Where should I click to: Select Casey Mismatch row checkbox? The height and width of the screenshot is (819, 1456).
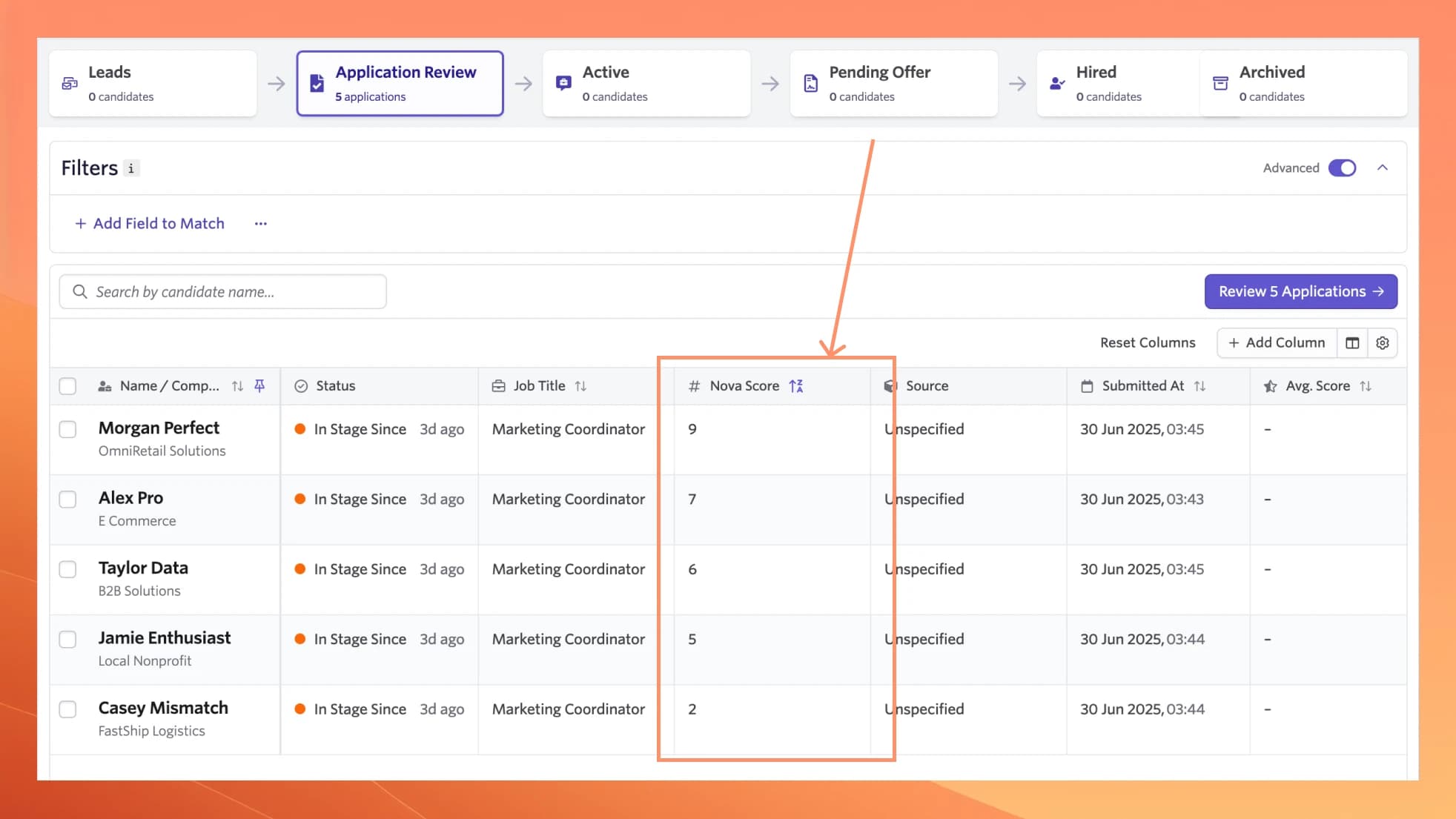[67, 709]
